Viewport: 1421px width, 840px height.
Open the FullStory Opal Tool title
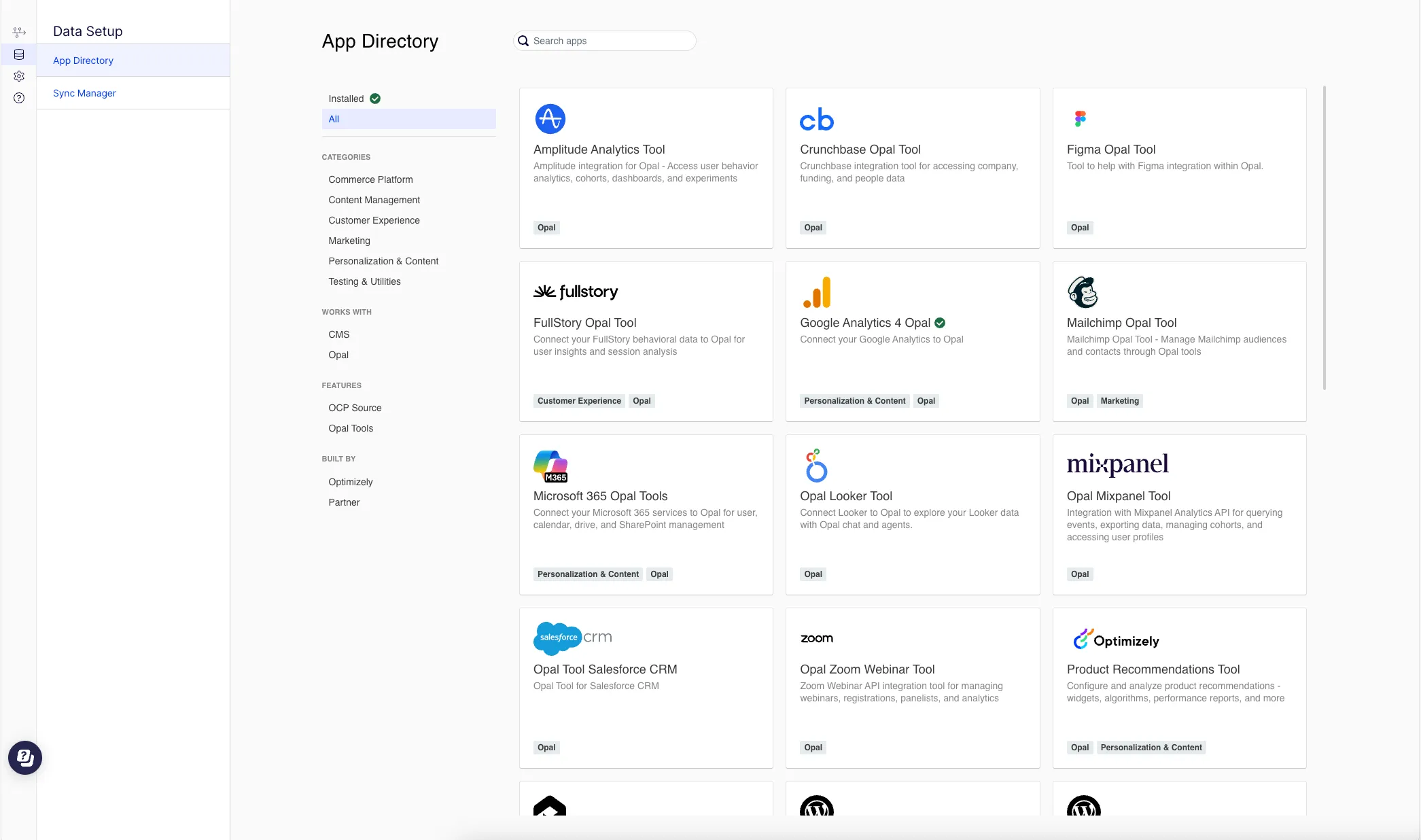585,323
